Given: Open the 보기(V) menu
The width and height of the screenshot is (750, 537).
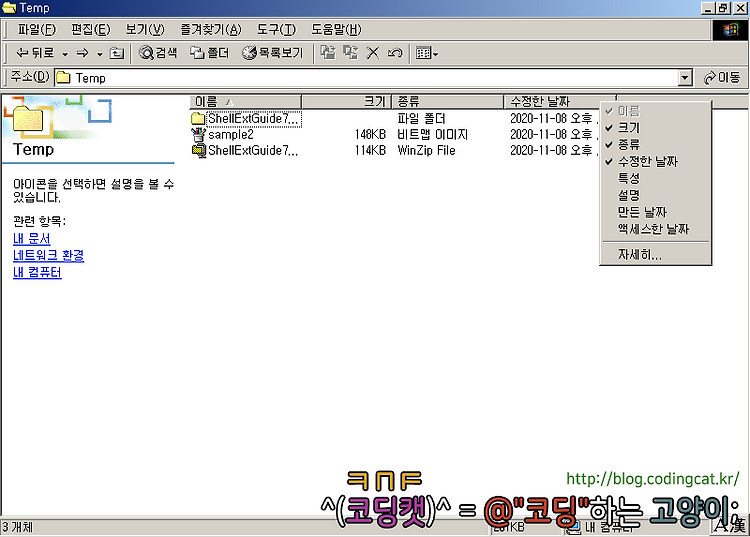Looking at the screenshot, I should pyautogui.click(x=145, y=30).
